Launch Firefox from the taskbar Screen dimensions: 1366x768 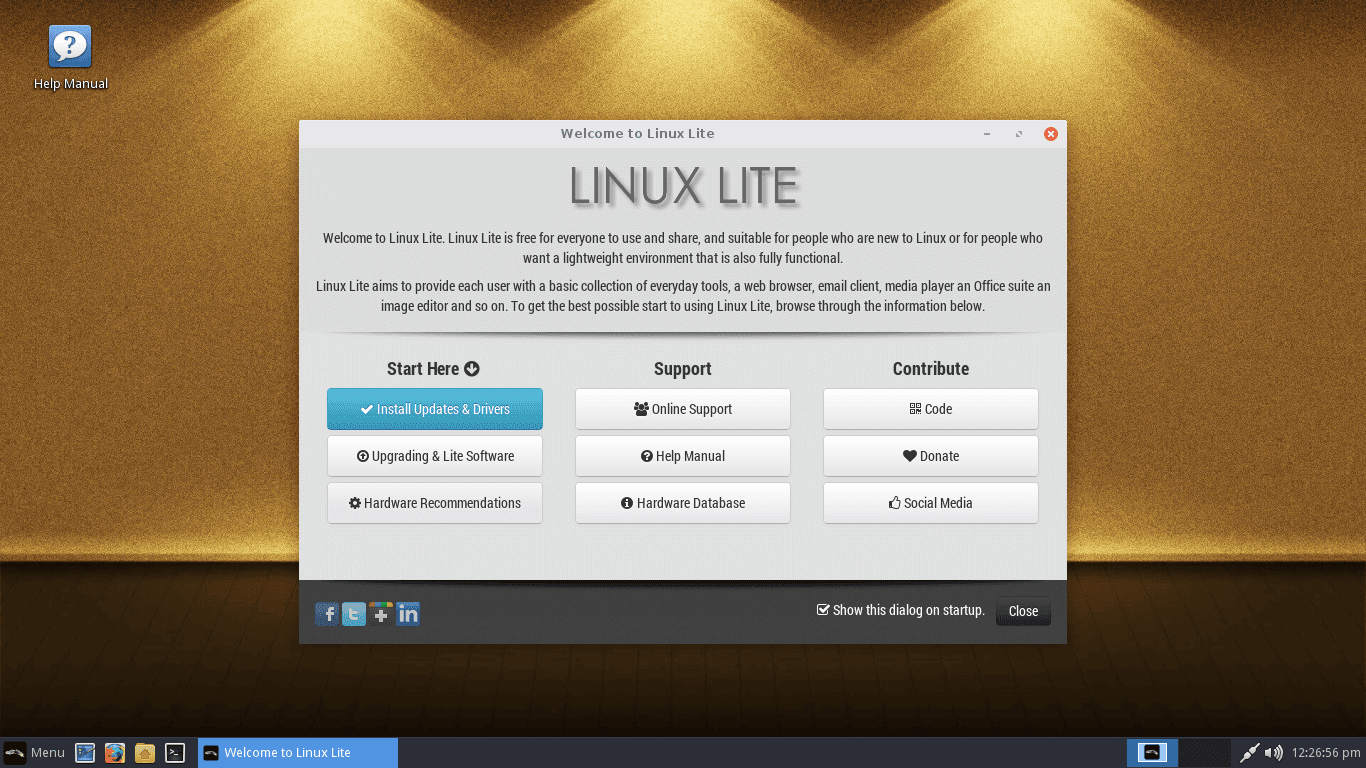(x=115, y=753)
